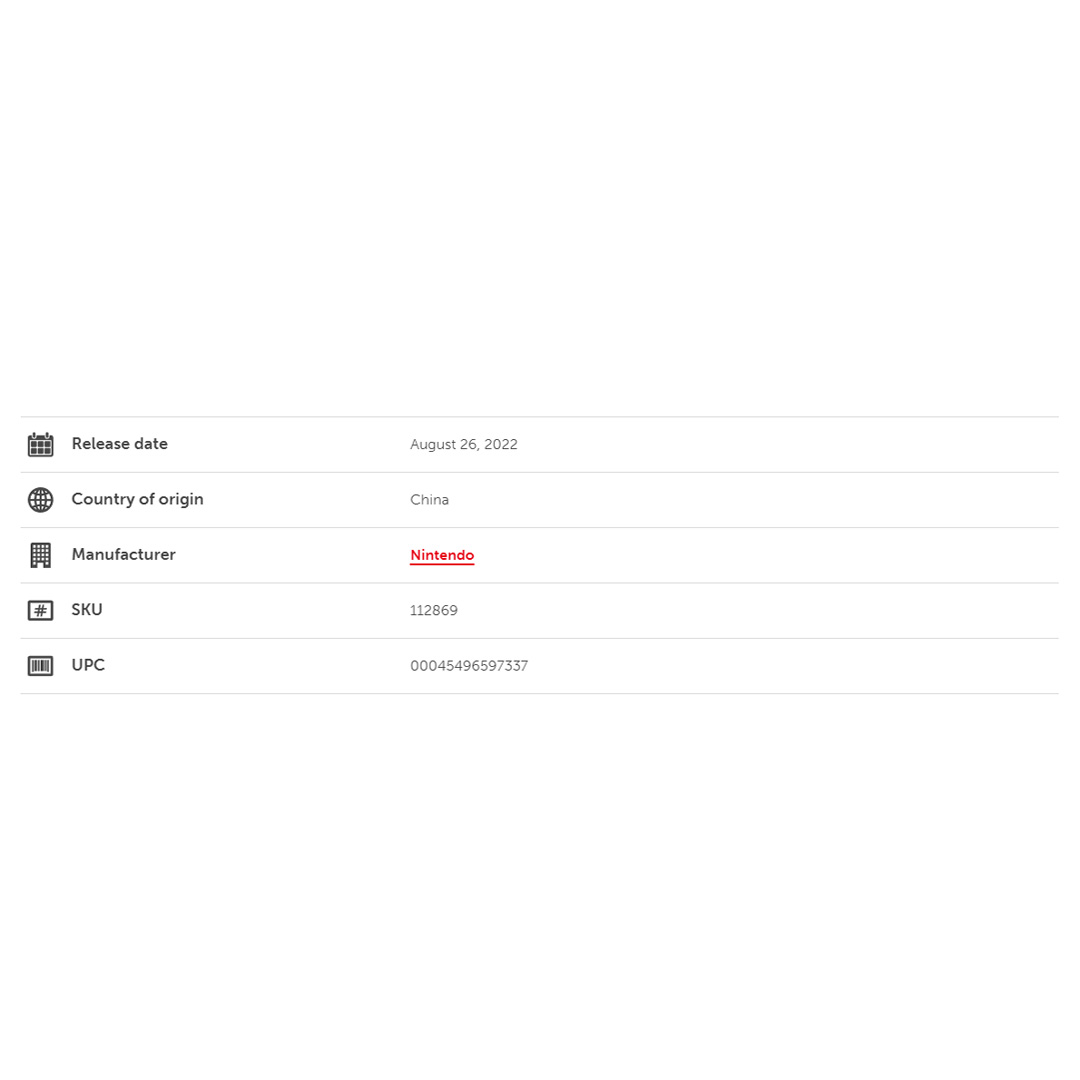The image size is (1080, 1080).
Task: Click the Release date label
Action: click(x=119, y=444)
